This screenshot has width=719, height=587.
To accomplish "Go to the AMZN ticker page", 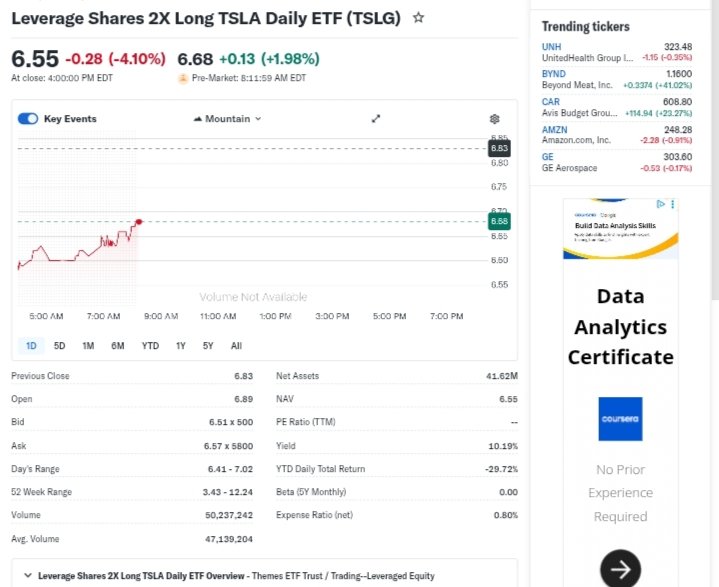I will 555,129.
